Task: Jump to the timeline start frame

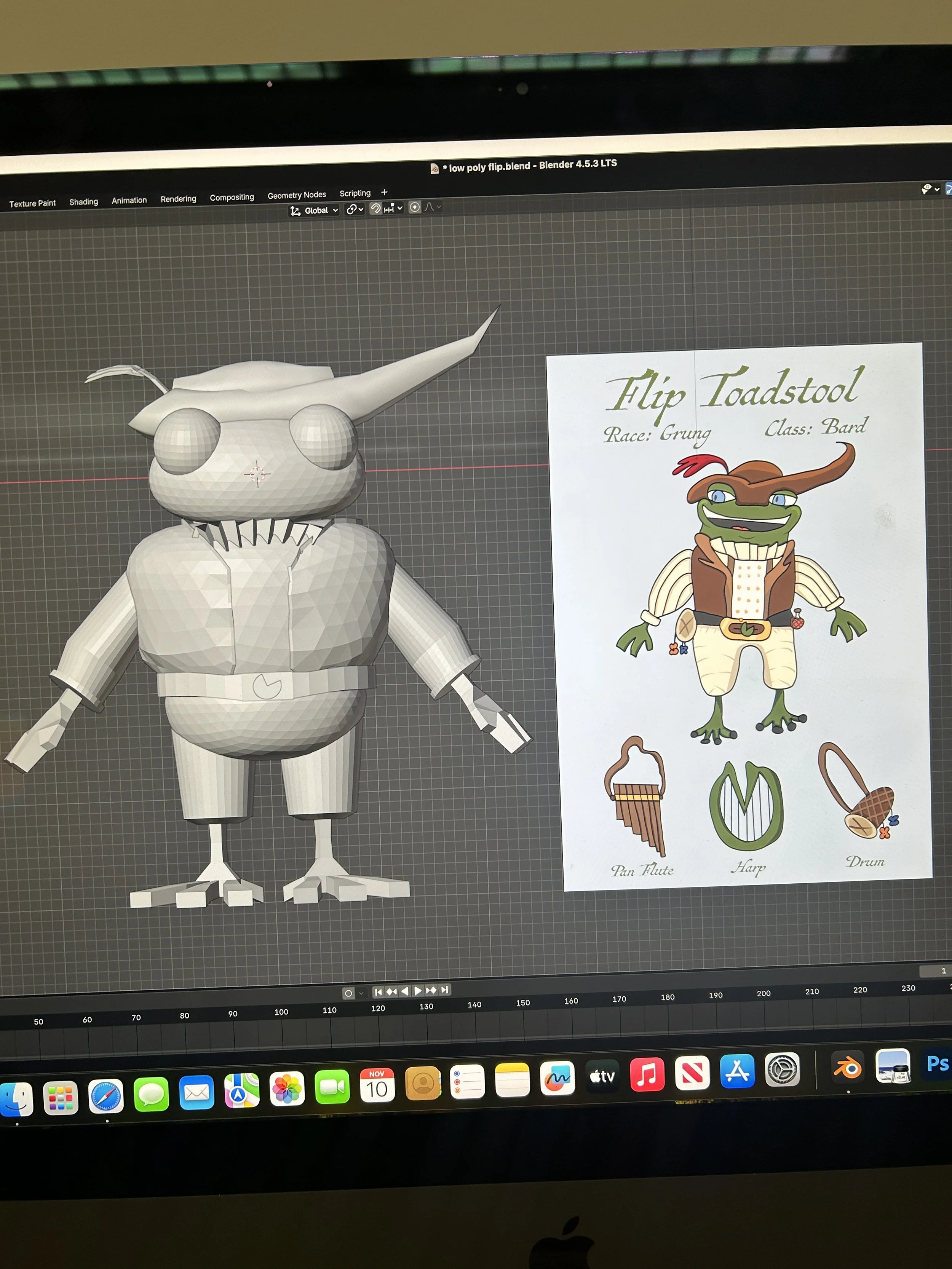Action: click(x=378, y=992)
